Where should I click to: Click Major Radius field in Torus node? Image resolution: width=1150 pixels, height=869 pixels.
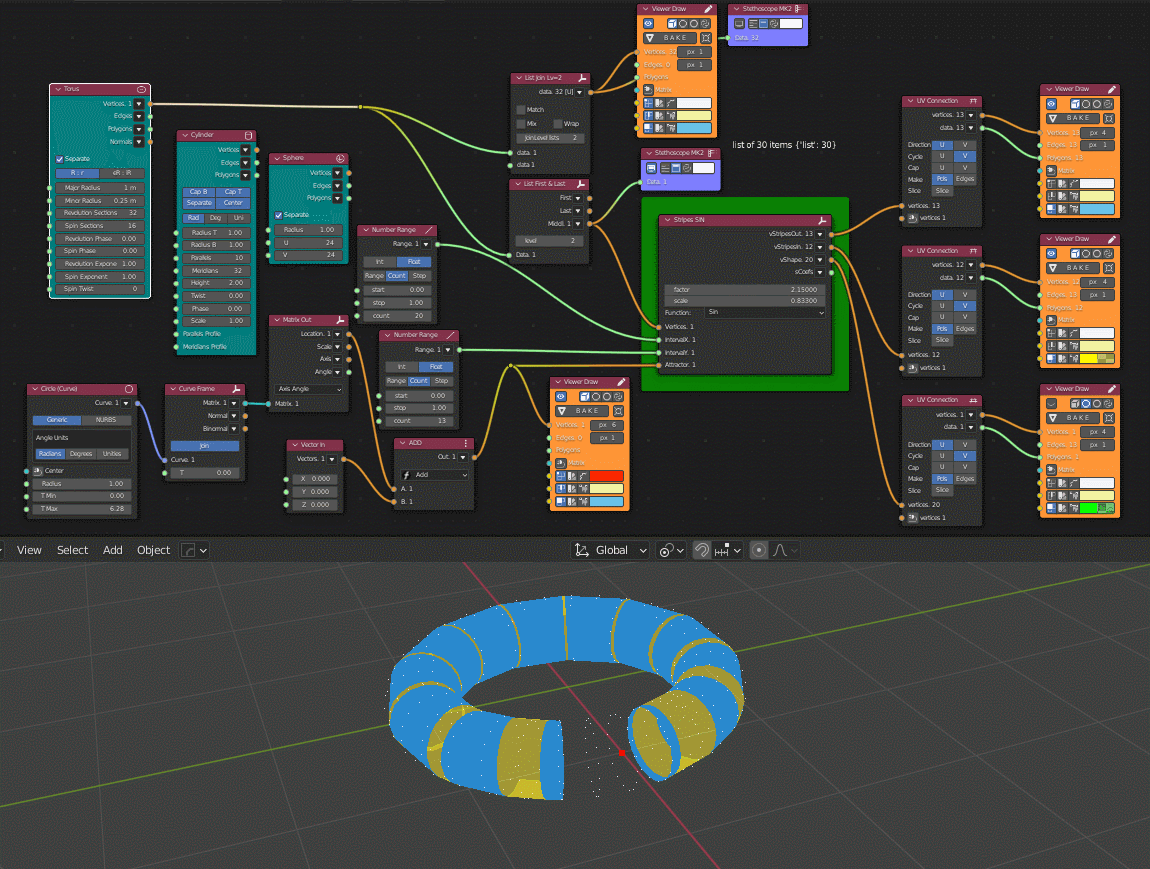click(100, 188)
